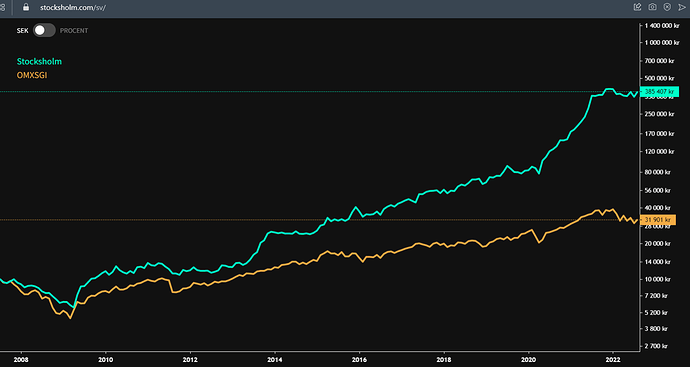
Task: Click the 20 000 kr axis value
Action: pos(659,243)
